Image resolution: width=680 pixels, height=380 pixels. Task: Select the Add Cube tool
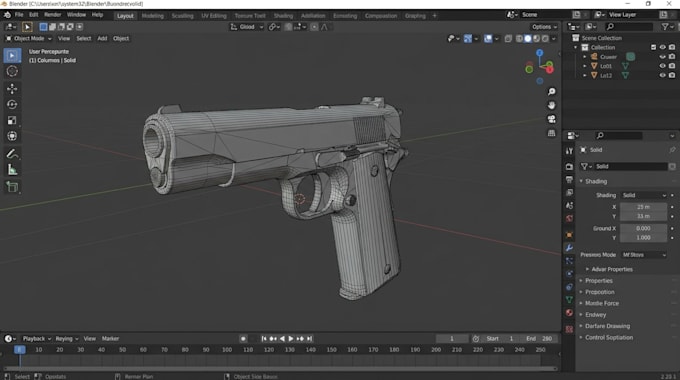pyautogui.click(x=12, y=187)
